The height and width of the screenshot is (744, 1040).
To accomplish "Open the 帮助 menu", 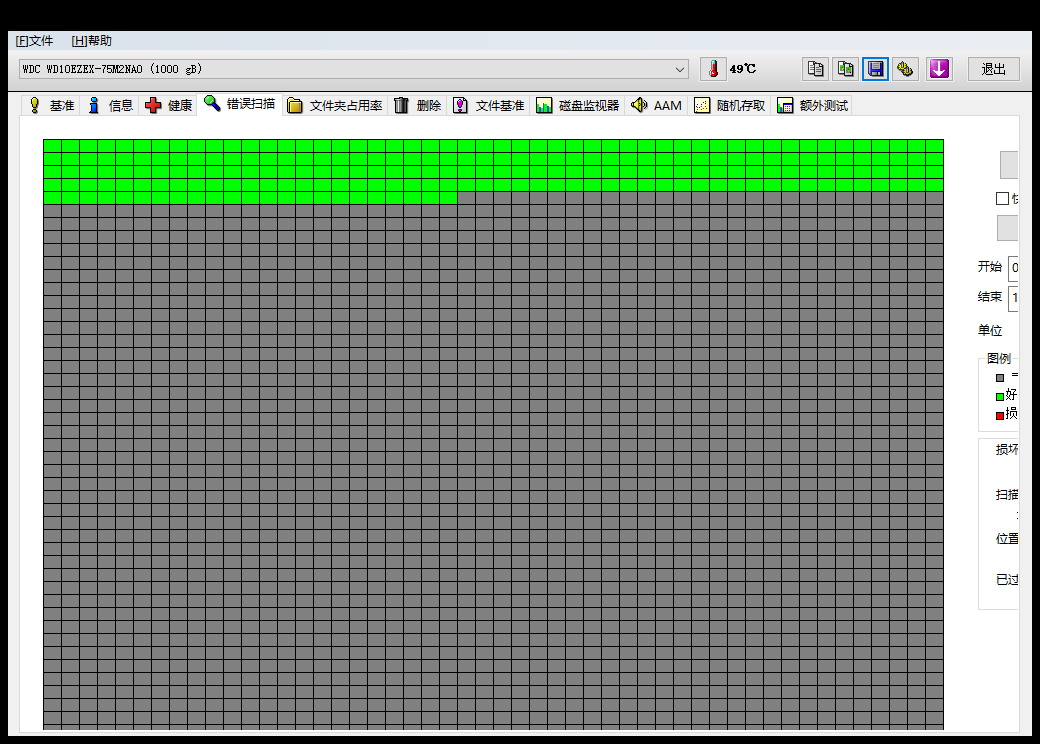I will (x=92, y=41).
